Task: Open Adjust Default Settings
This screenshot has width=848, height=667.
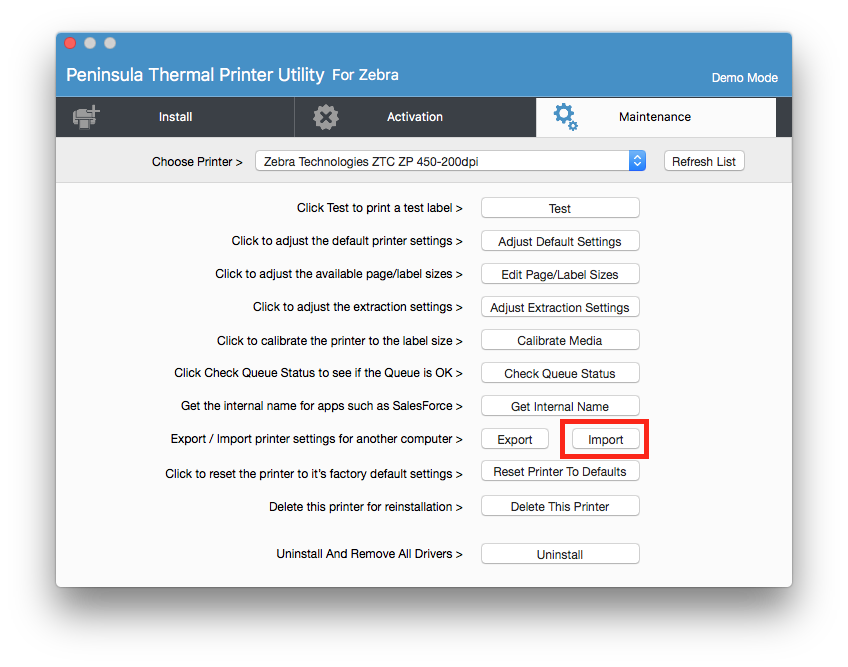Action: tap(560, 241)
